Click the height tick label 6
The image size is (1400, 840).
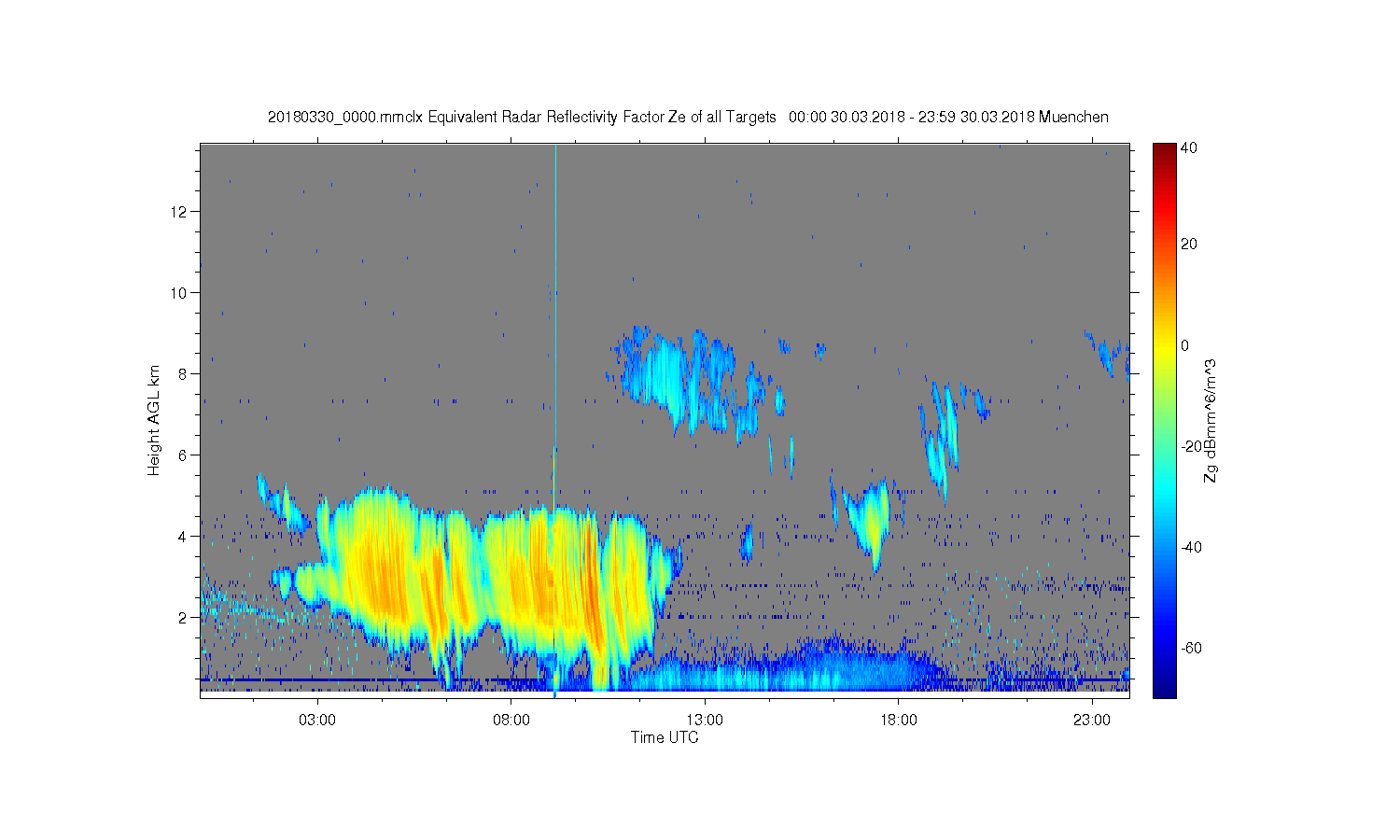pos(183,455)
